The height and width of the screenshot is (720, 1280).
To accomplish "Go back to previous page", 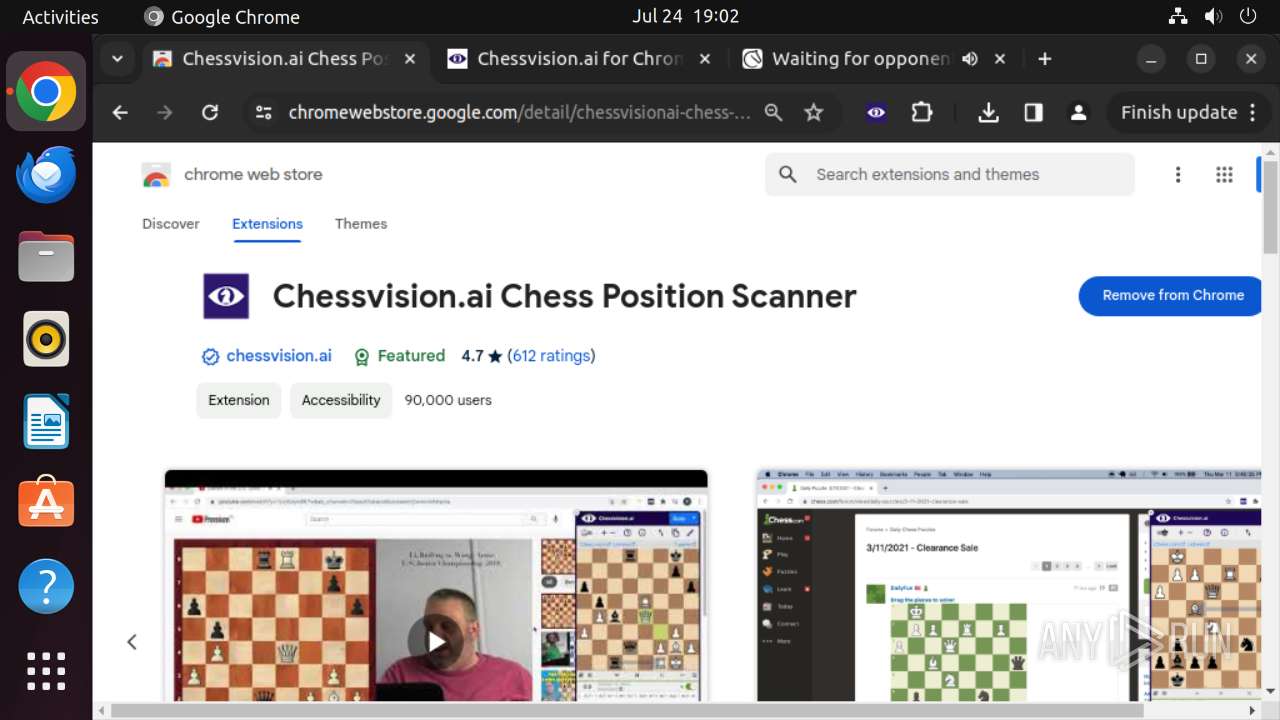I will pyautogui.click(x=120, y=113).
